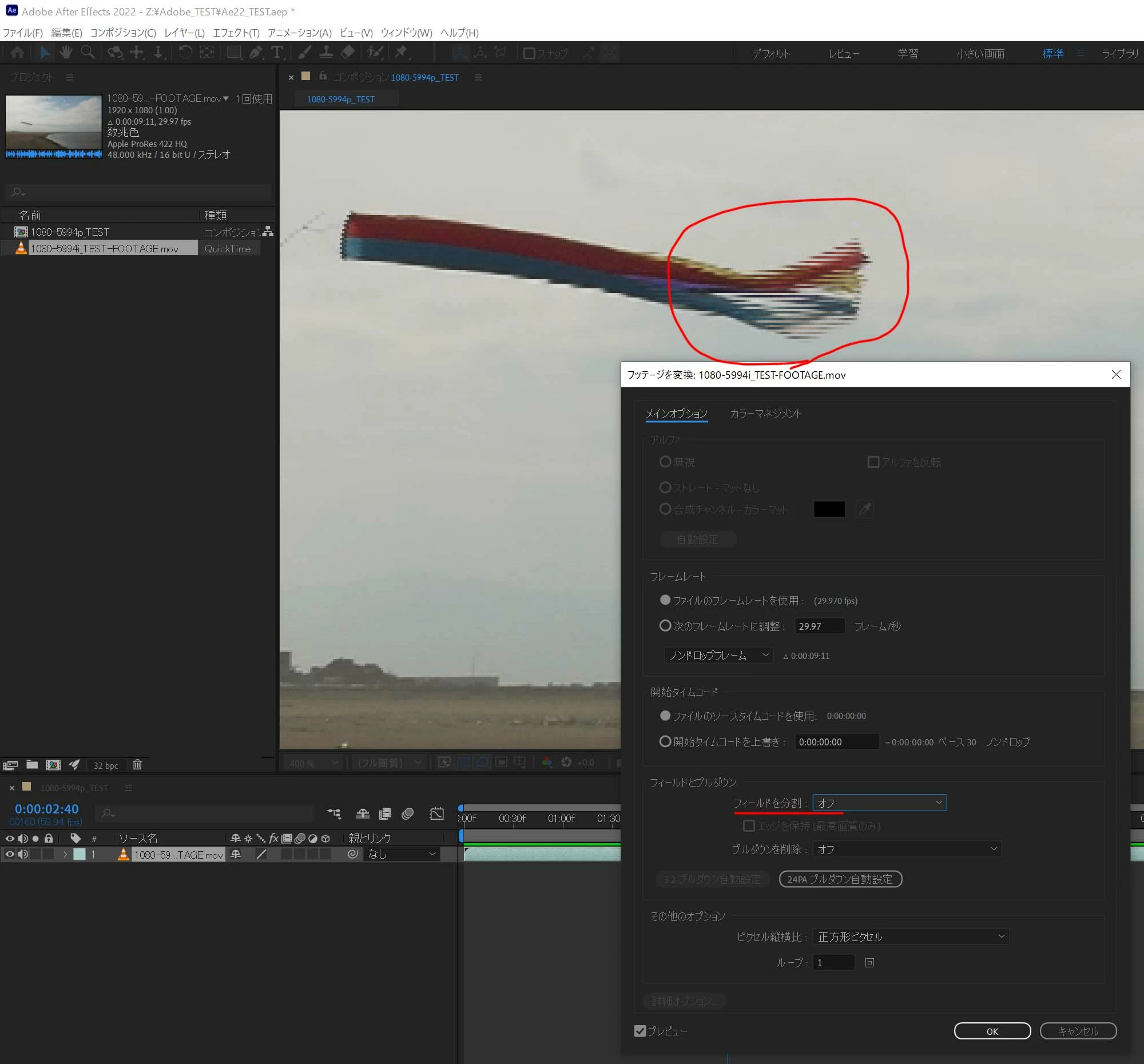Hide layer 1 with the eye icon
The width and height of the screenshot is (1144, 1064).
[x=10, y=854]
